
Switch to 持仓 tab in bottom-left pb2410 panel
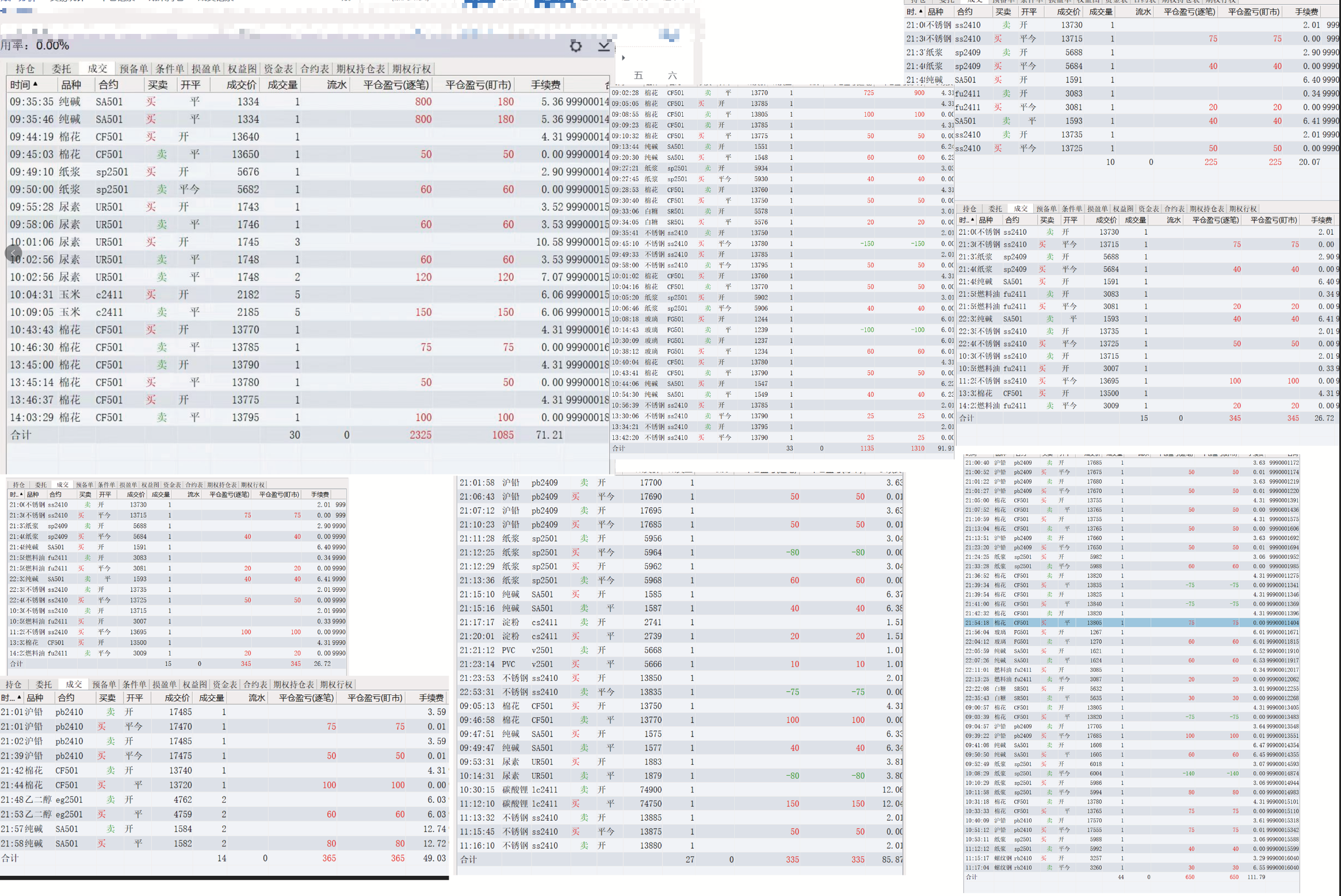13,684
